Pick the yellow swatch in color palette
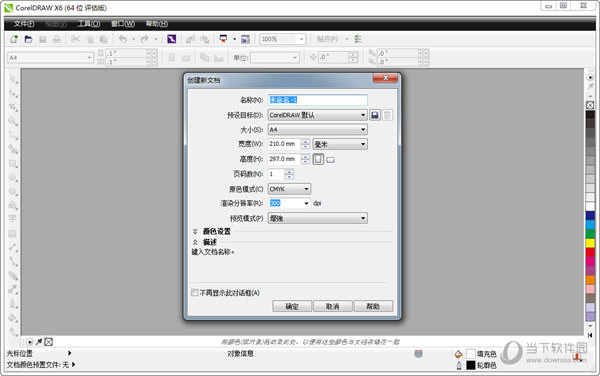This screenshot has width=600, height=376. (590, 243)
